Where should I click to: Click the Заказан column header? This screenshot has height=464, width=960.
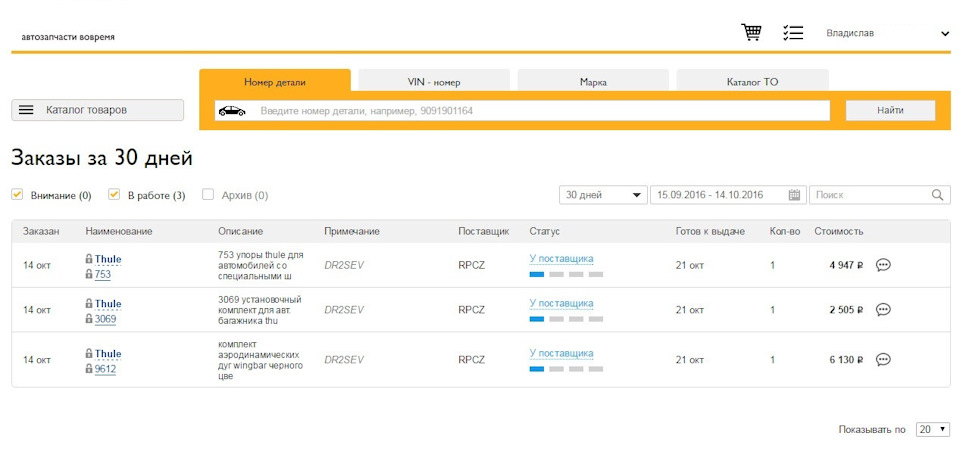pos(41,231)
